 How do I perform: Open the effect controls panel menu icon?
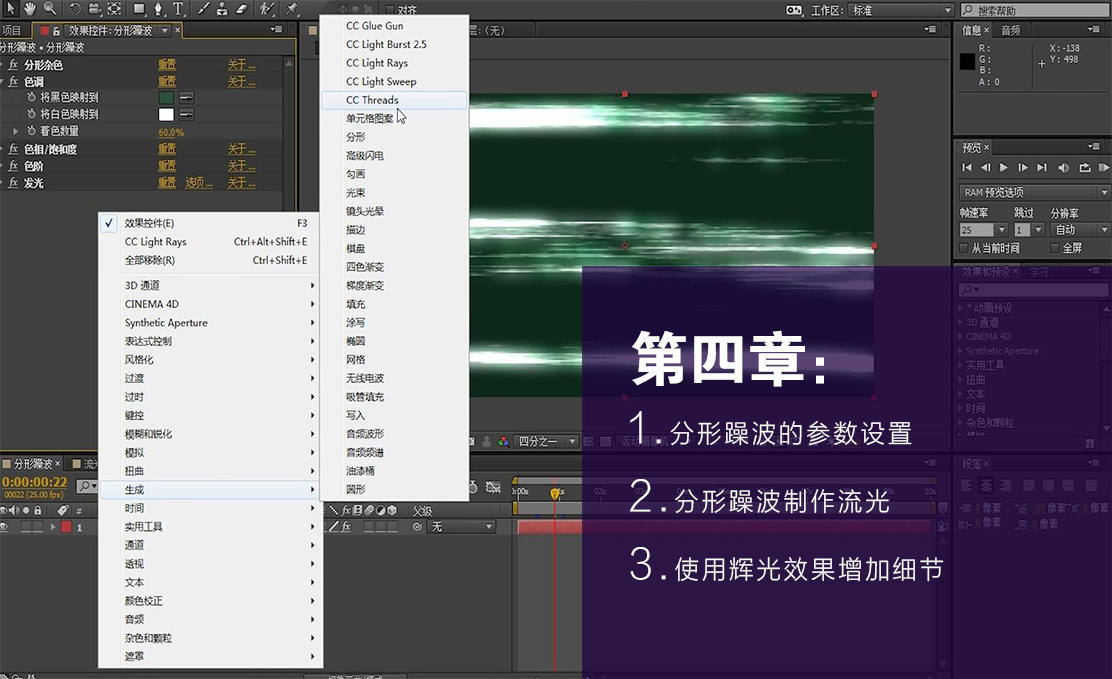coord(276,29)
